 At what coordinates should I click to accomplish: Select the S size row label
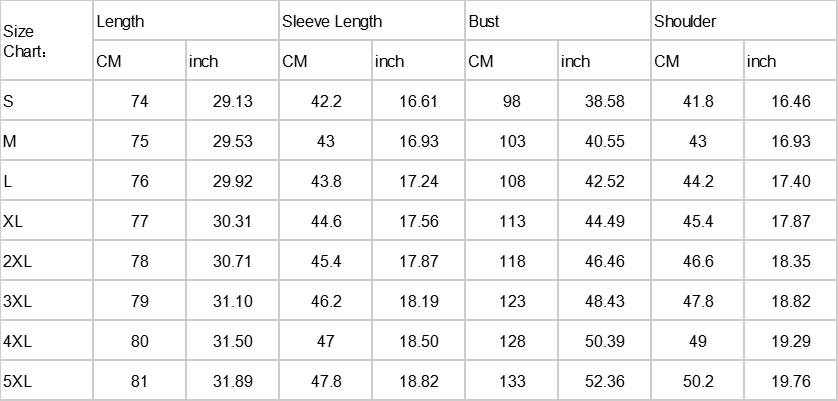point(9,101)
